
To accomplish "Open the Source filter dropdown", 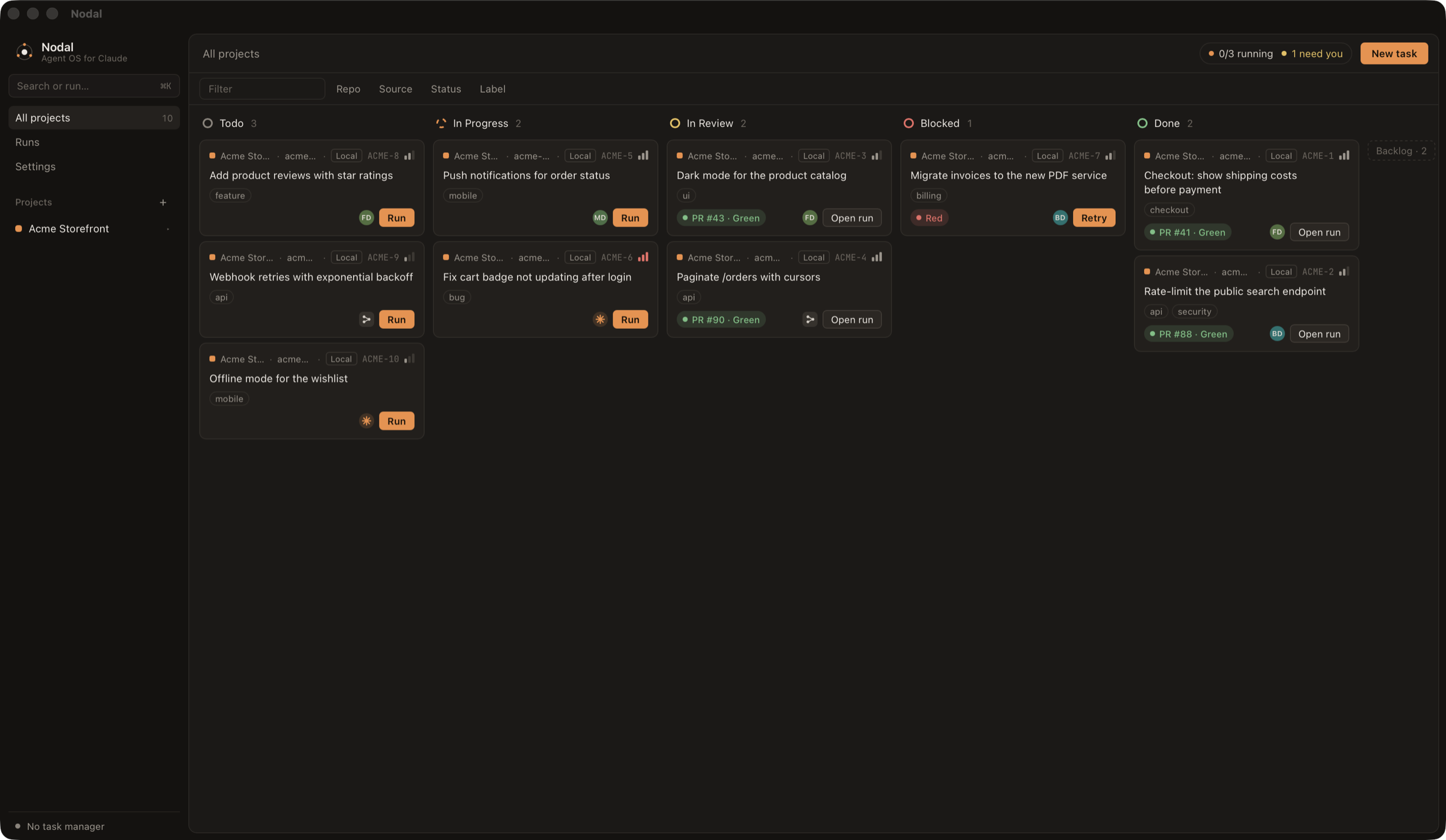I will click(395, 89).
